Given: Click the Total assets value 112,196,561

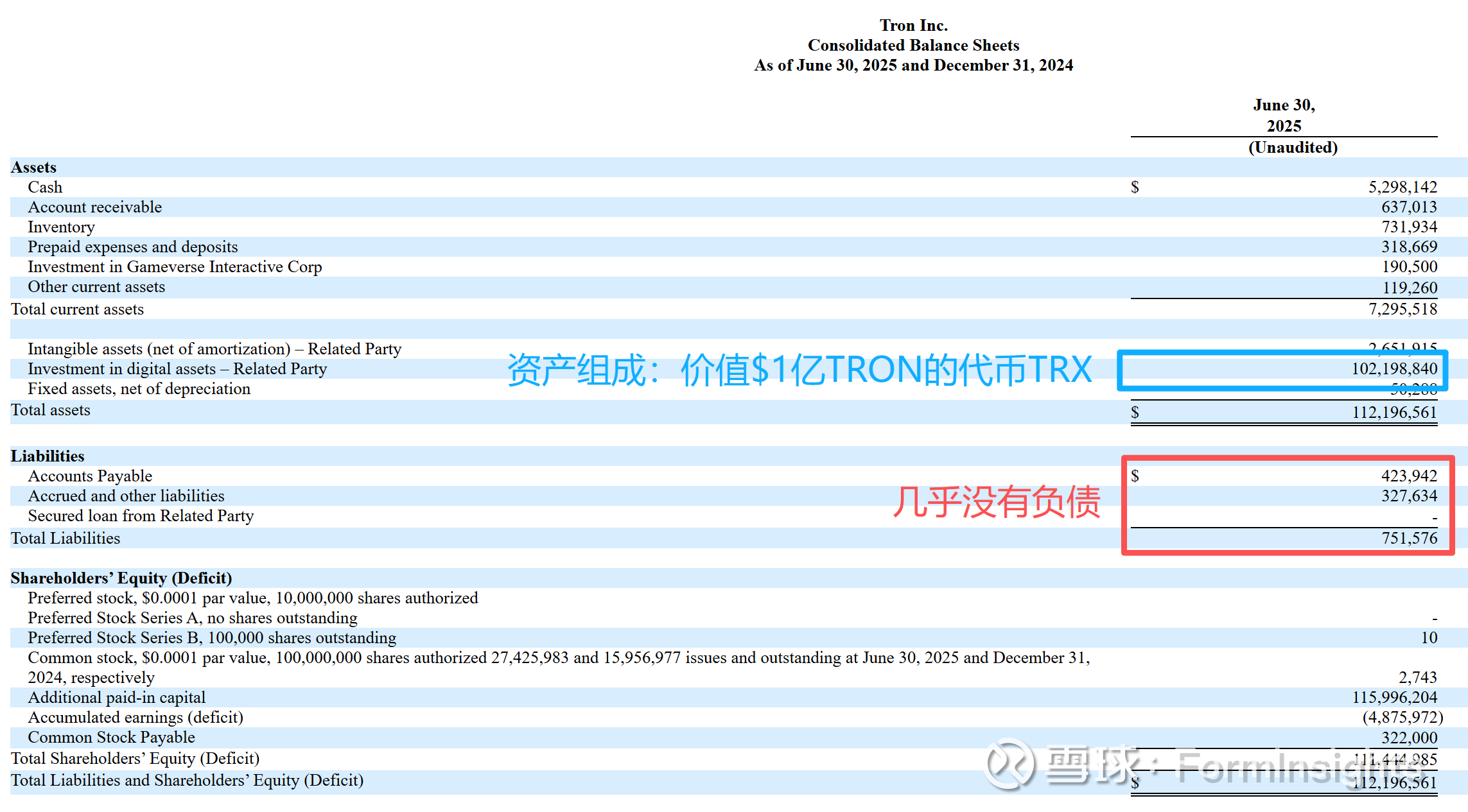Looking at the screenshot, I should (1394, 412).
